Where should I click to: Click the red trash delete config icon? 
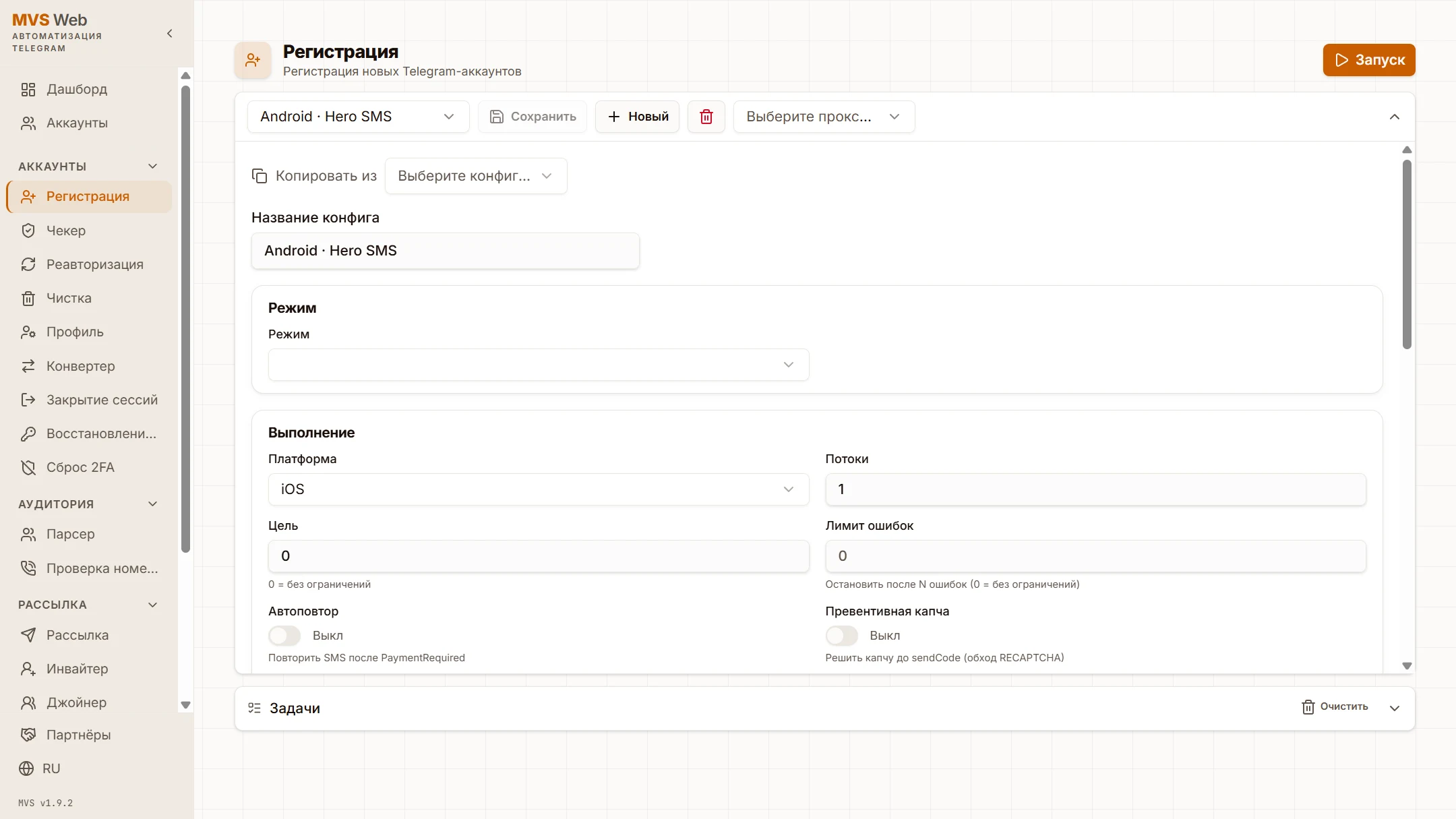click(706, 117)
